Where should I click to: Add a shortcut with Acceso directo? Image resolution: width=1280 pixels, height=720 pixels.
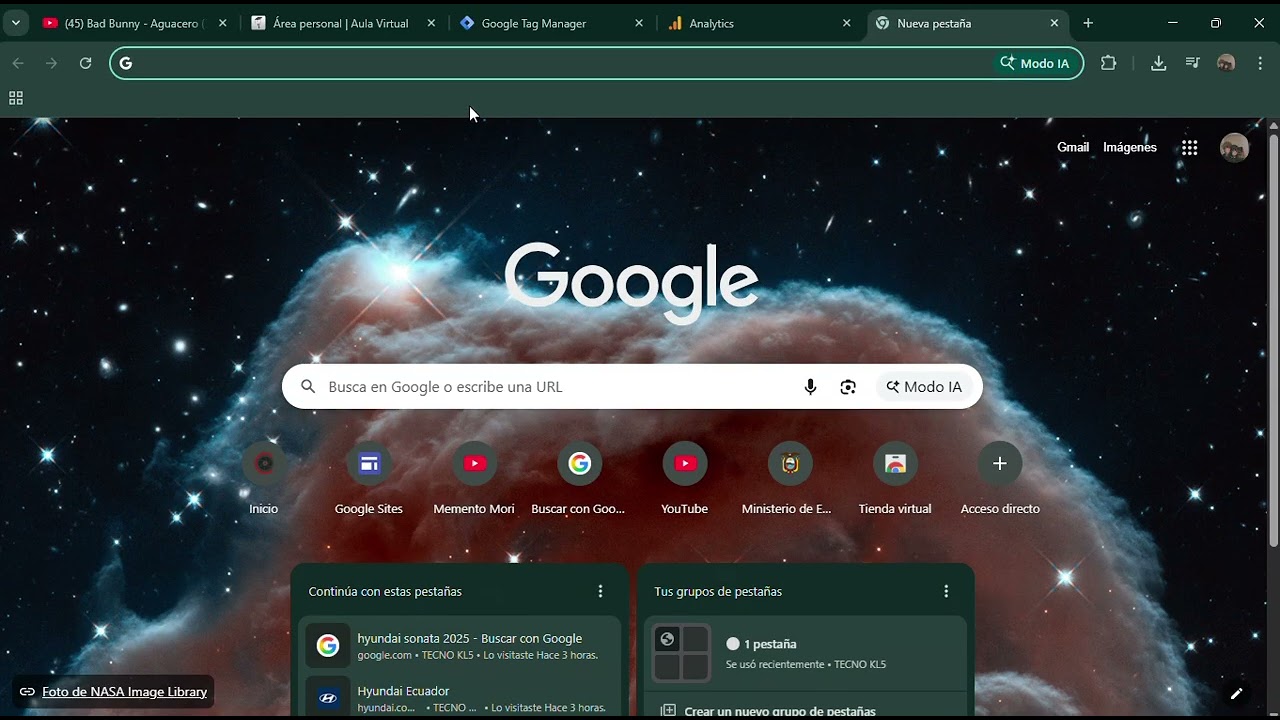(1000, 480)
